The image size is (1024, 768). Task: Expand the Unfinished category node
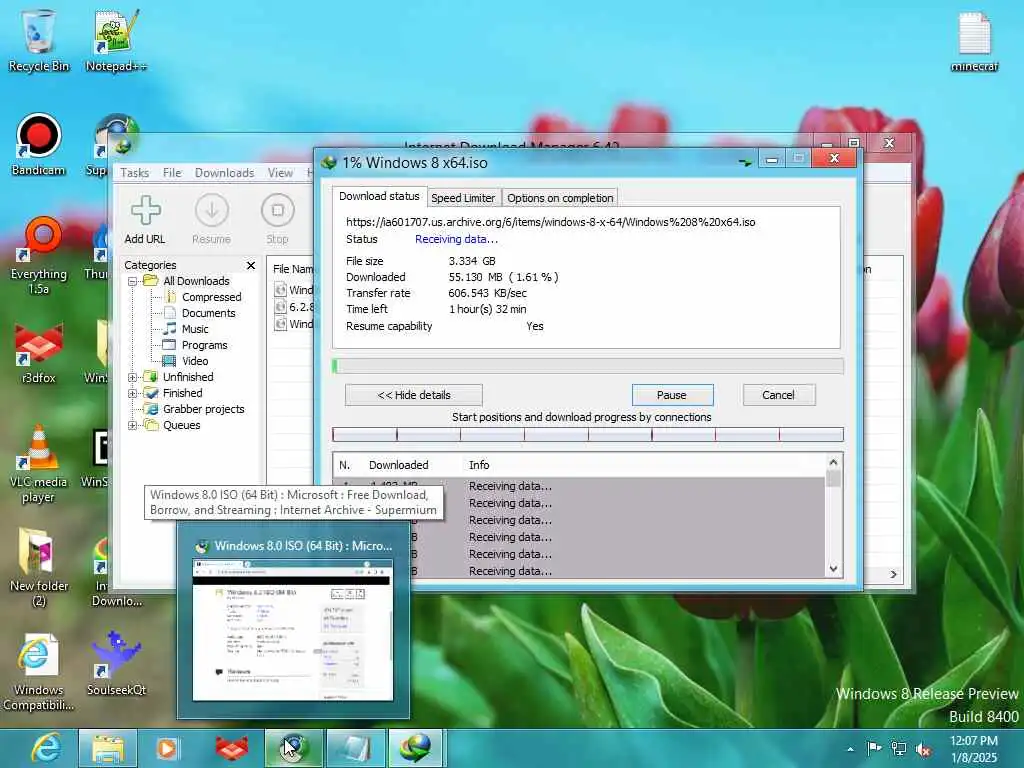pyautogui.click(x=132, y=377)
